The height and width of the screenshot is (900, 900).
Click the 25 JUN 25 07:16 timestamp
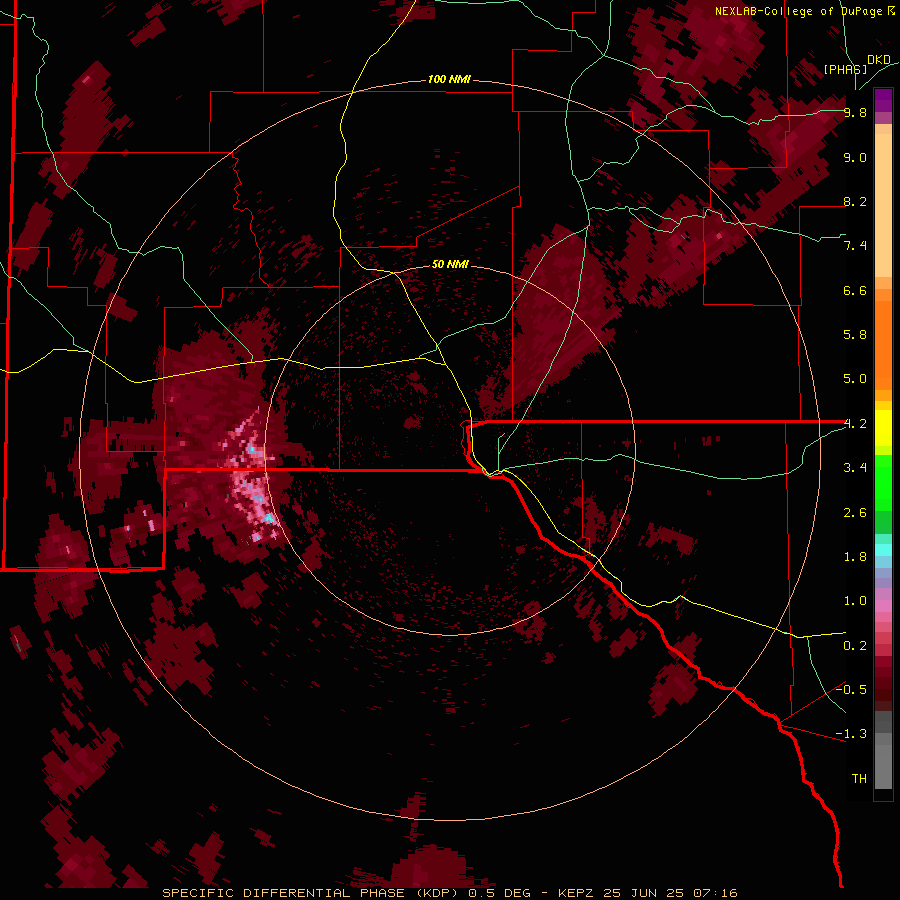pos(670,893)
